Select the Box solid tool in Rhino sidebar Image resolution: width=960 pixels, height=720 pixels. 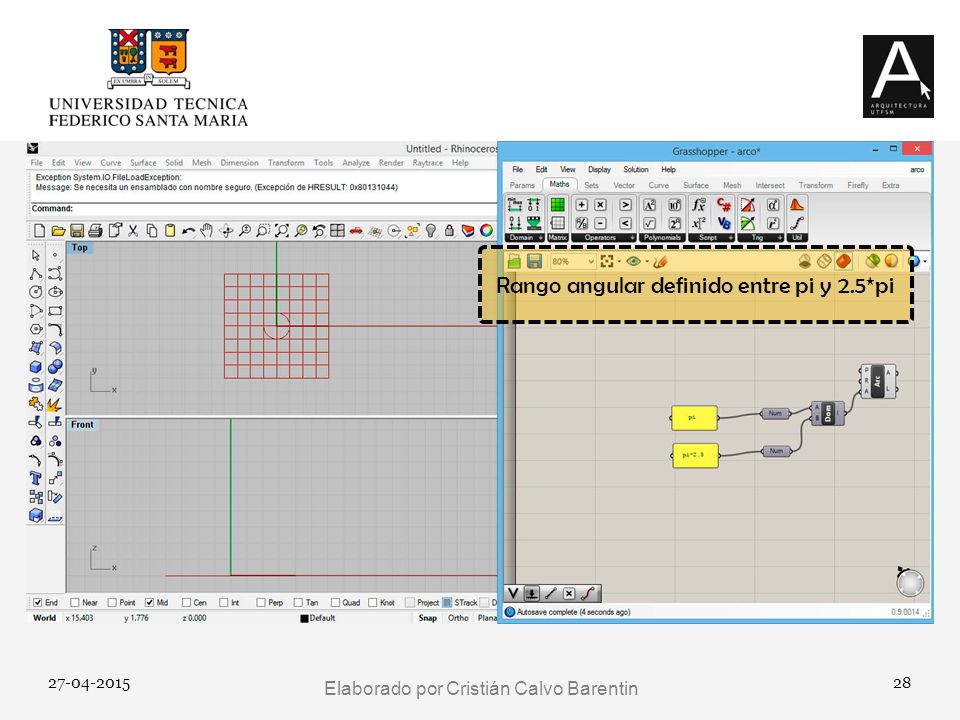36,367
